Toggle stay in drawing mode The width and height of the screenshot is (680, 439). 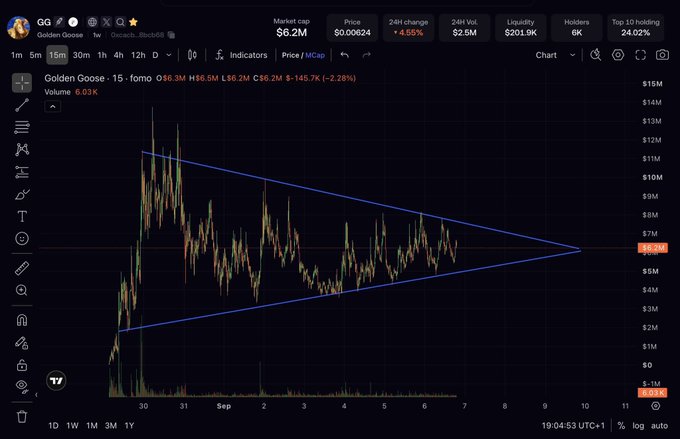(22, 343)
